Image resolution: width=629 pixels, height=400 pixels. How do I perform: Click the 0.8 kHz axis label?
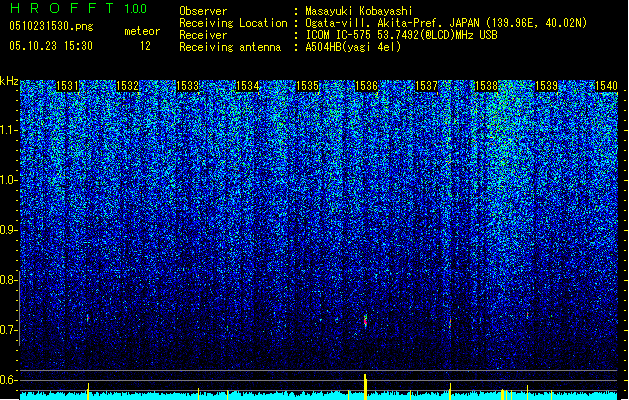pos(8,280)
